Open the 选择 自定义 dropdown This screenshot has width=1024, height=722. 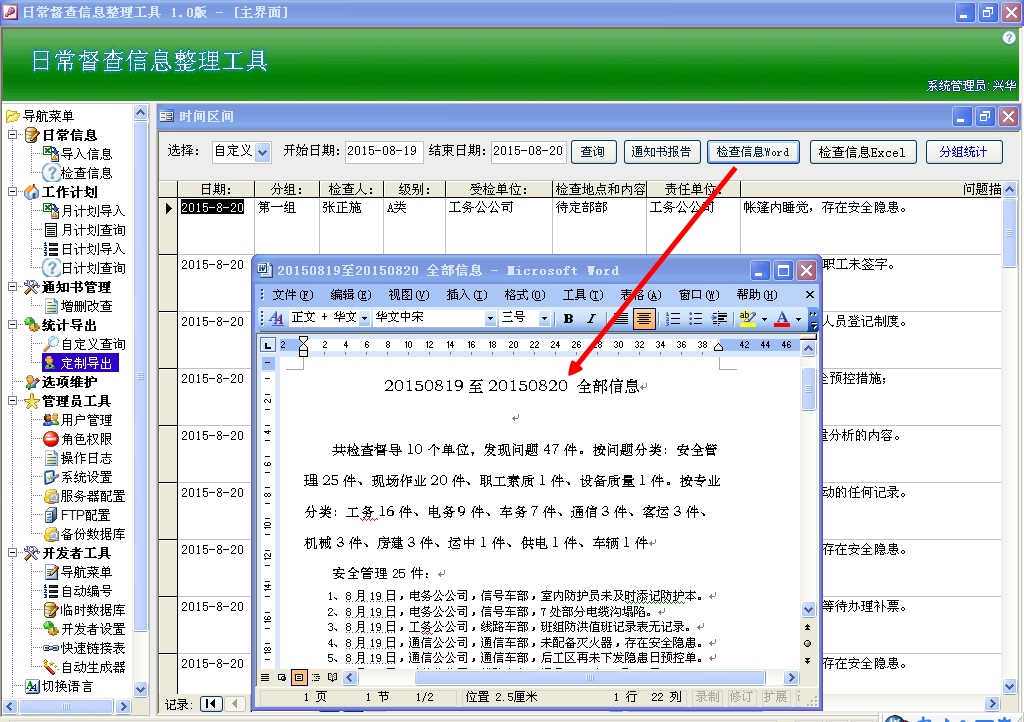pyautogui.click(x=263, y=152)
